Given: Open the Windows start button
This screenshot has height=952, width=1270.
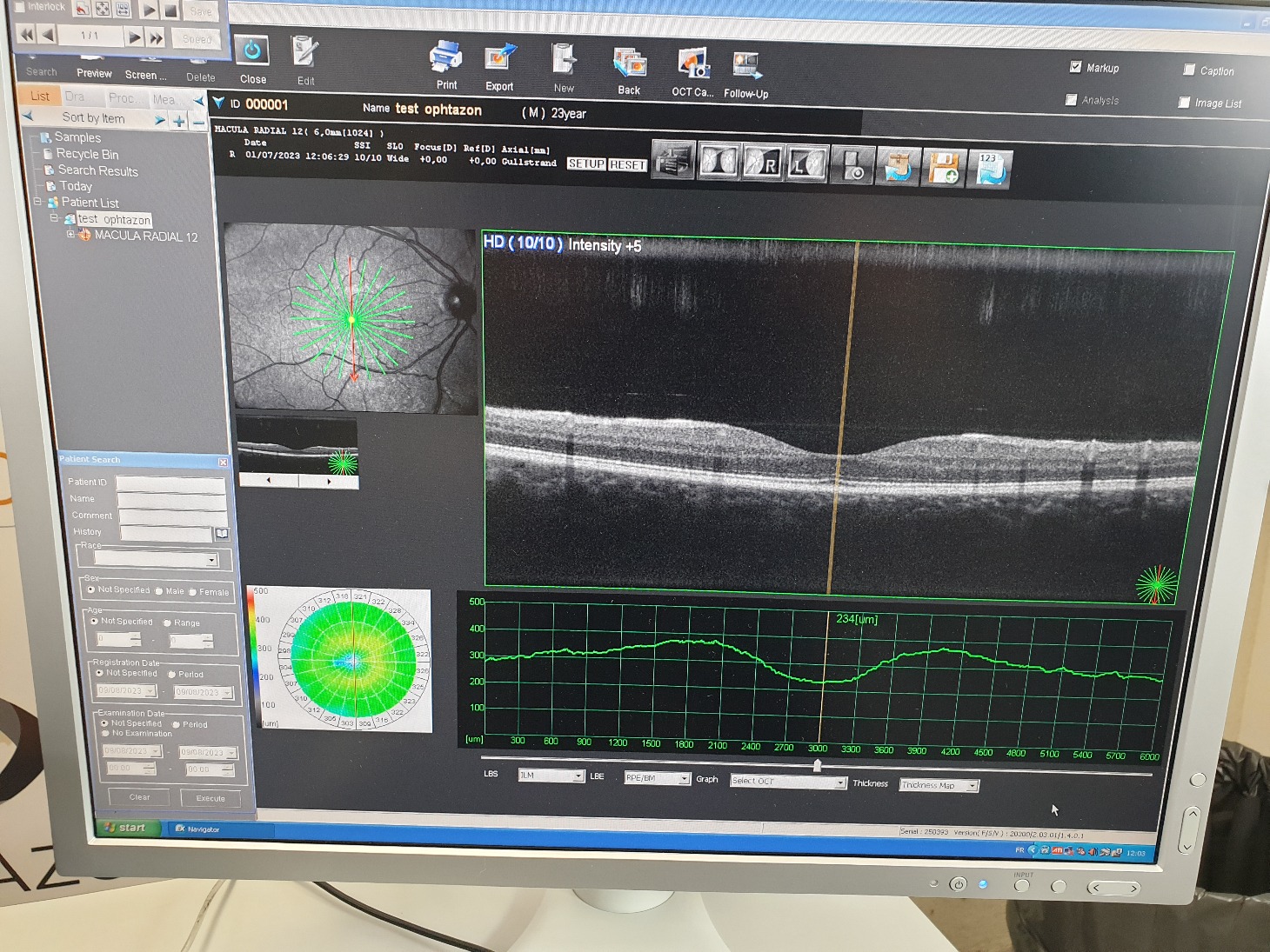Looking at the screenshot, I should coord(127,828).
